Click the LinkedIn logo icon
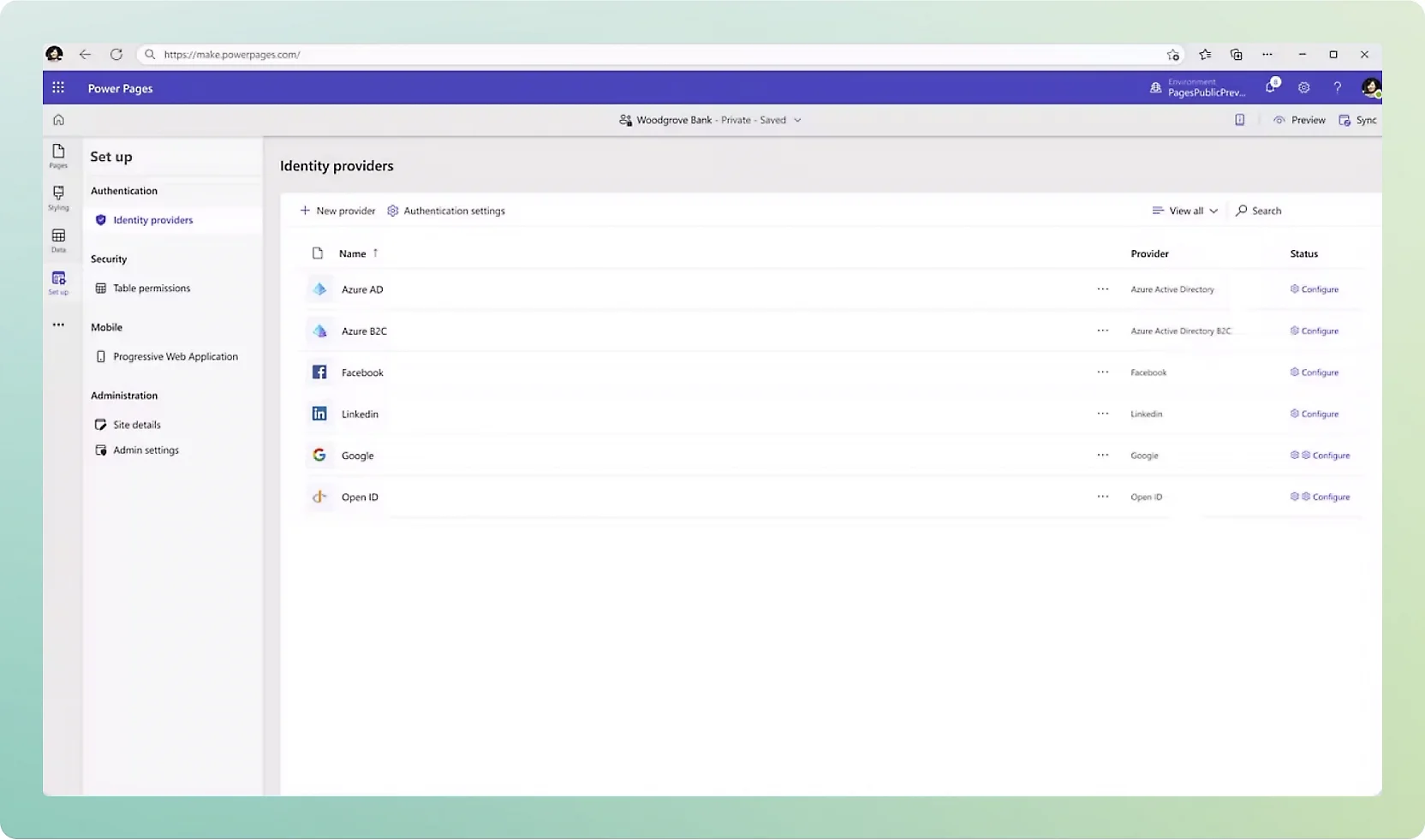This screenshot has height=840, width=1425. pyautogui.click(x=319, y=414)
